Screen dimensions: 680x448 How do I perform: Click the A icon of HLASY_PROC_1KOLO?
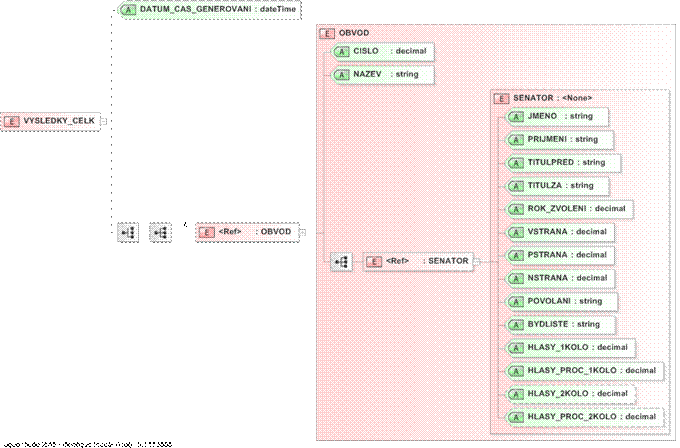[x=516, y=371]
